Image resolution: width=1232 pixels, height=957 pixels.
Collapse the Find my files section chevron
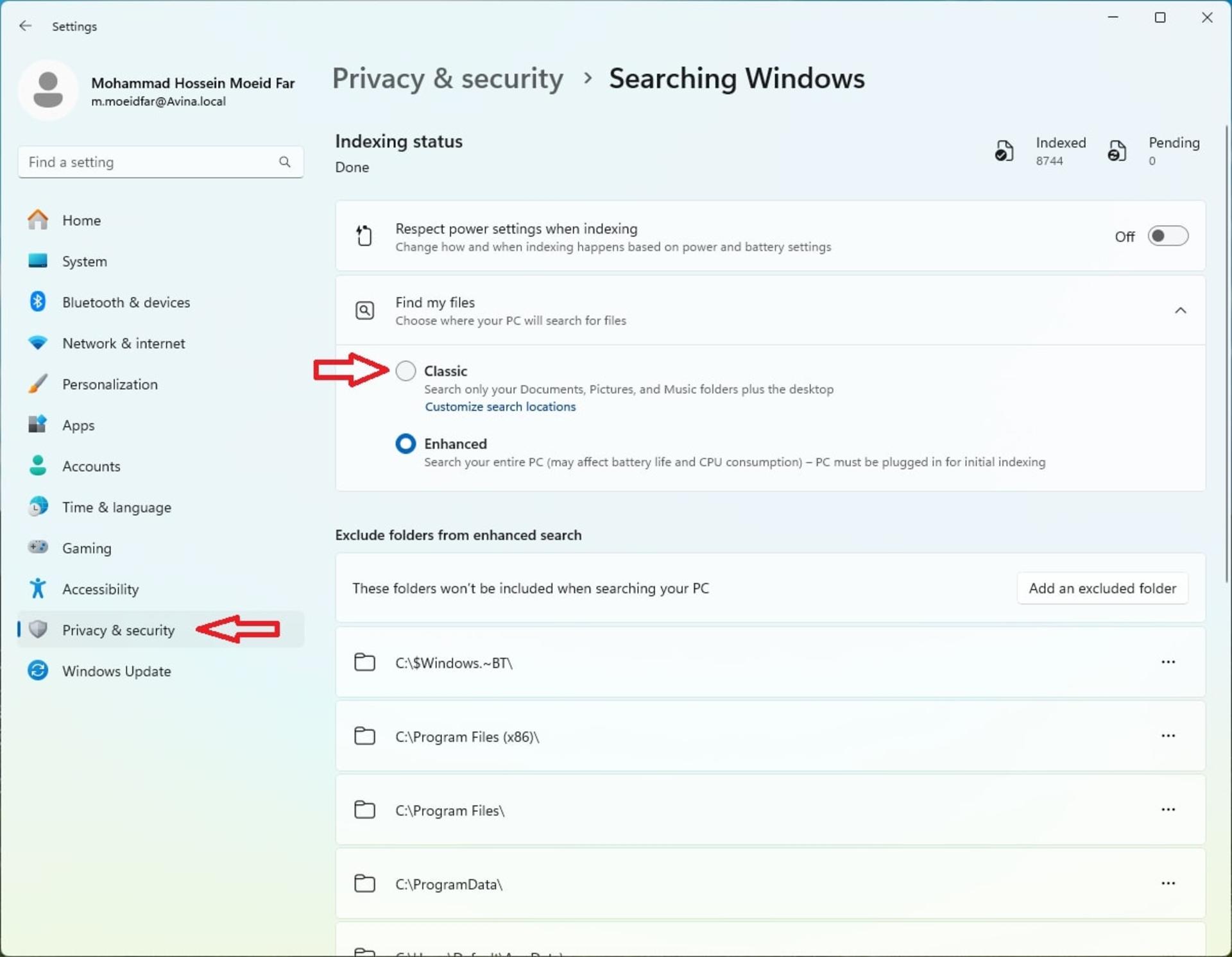click(1180, 310)
